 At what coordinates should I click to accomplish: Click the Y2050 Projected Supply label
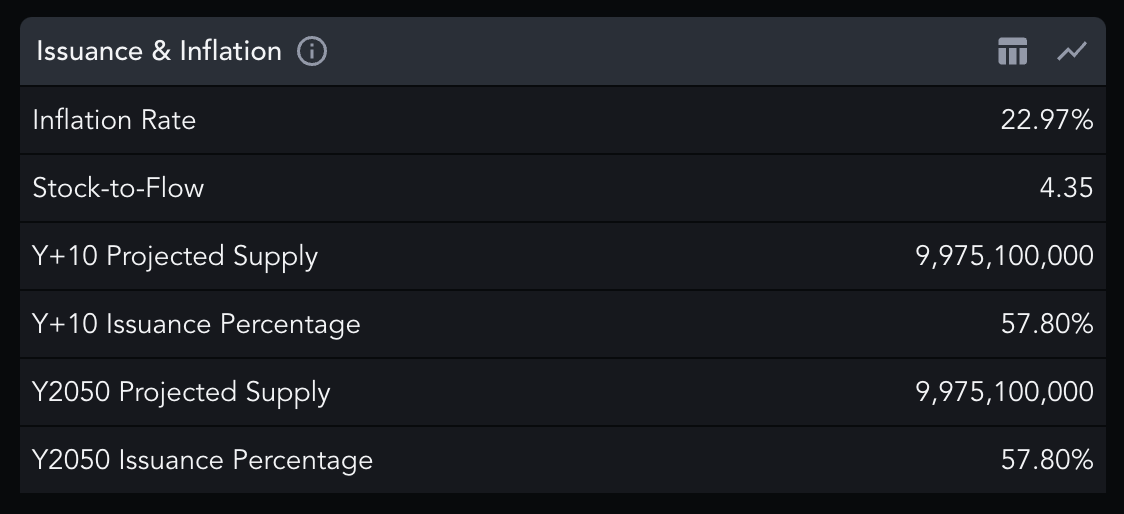(x=181, y=392)
